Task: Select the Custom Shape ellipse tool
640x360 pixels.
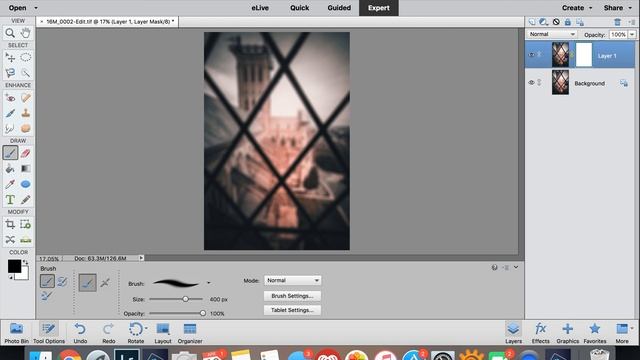Action: 26,184
